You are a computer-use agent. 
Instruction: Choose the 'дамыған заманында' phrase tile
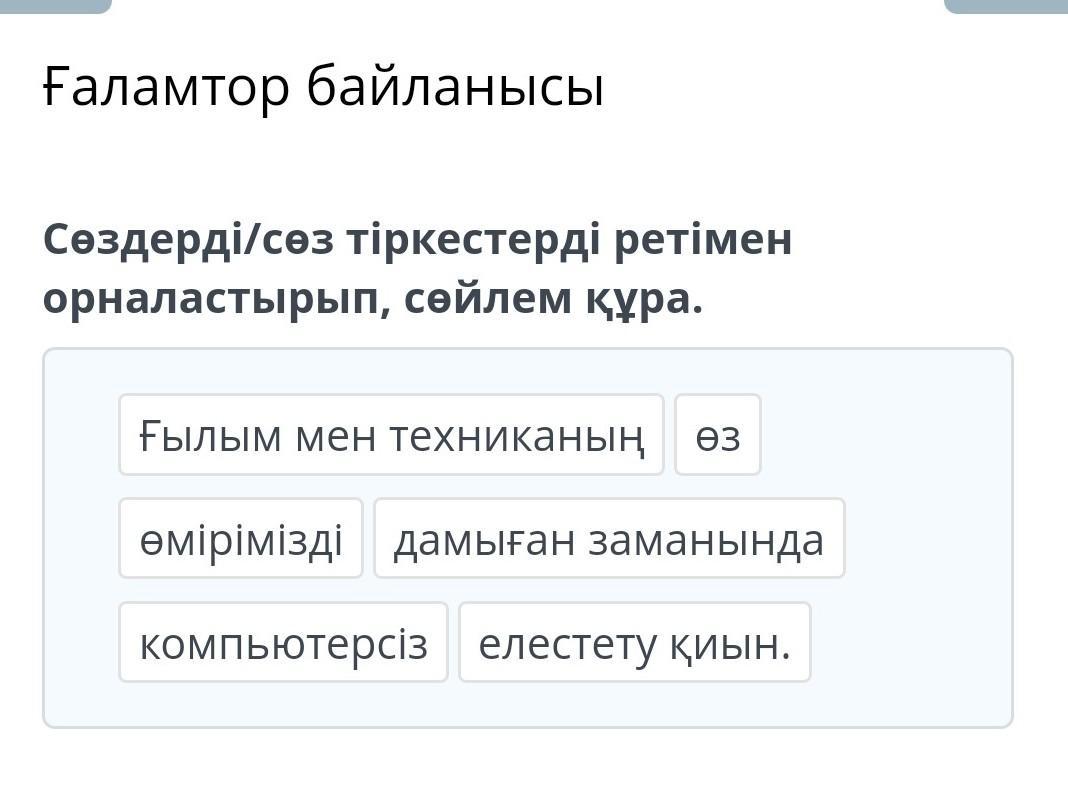click(x=609, y=539)
